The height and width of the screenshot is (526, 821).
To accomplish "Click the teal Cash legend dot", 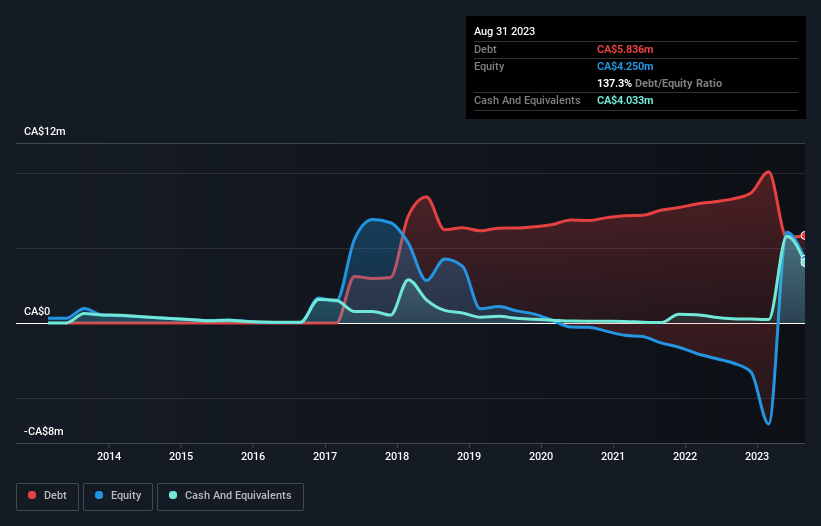I will [x=173, y=495].
